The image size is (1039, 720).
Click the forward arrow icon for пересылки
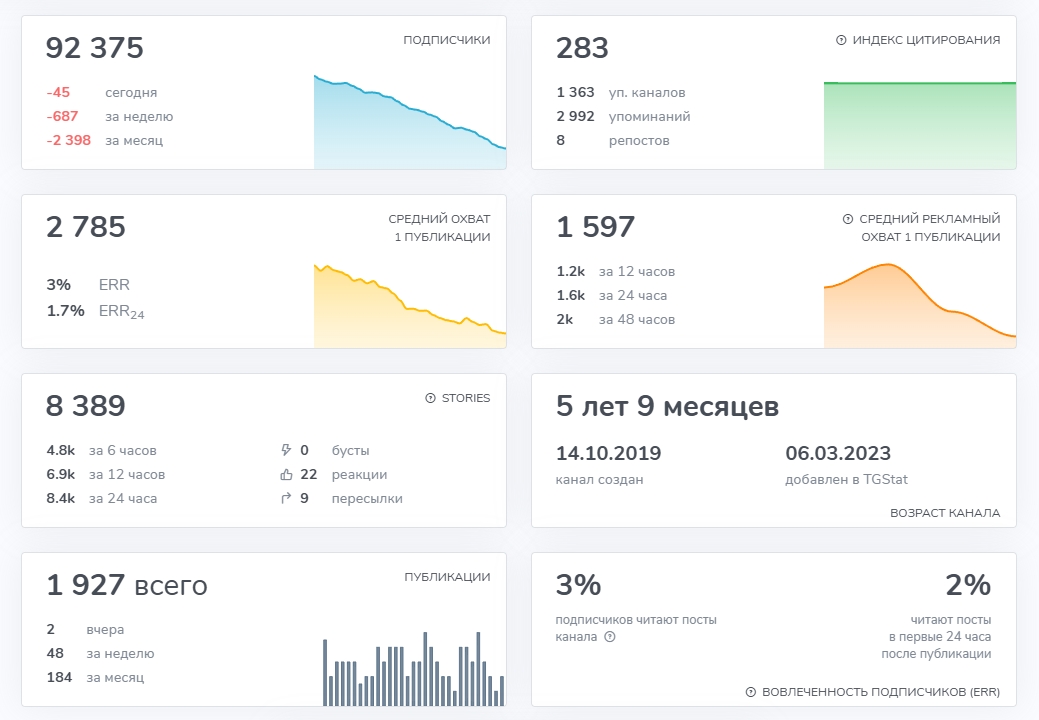287,499
